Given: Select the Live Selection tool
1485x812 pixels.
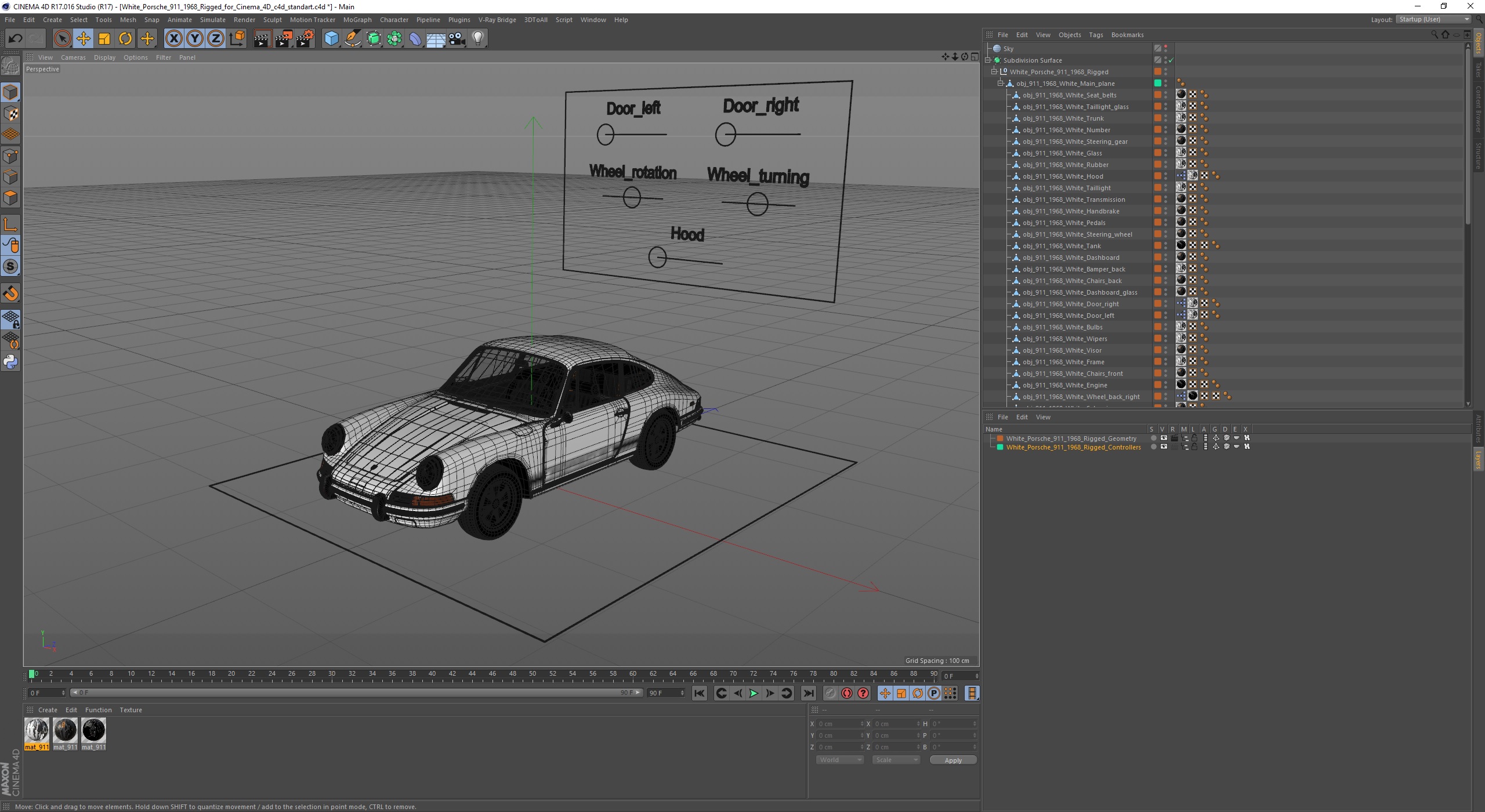Looking at the screenshot, I should (62, 39).
